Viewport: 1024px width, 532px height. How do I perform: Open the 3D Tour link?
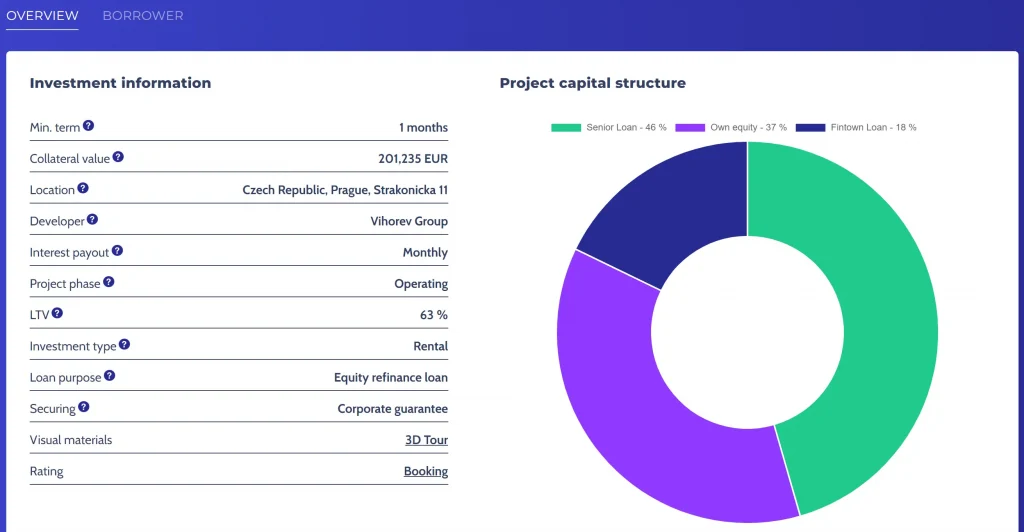pos(426,440)
